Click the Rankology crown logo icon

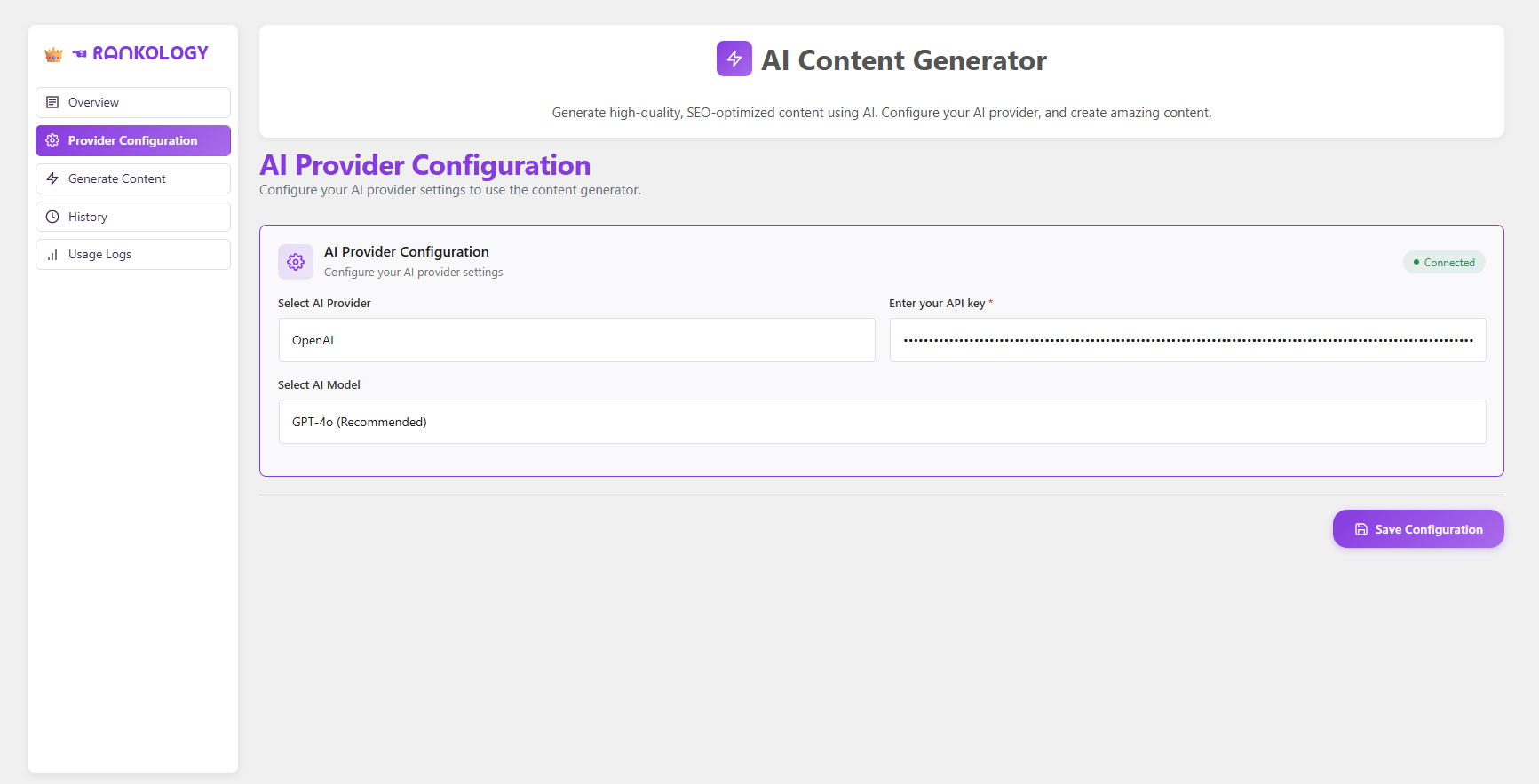pos(53,55)
